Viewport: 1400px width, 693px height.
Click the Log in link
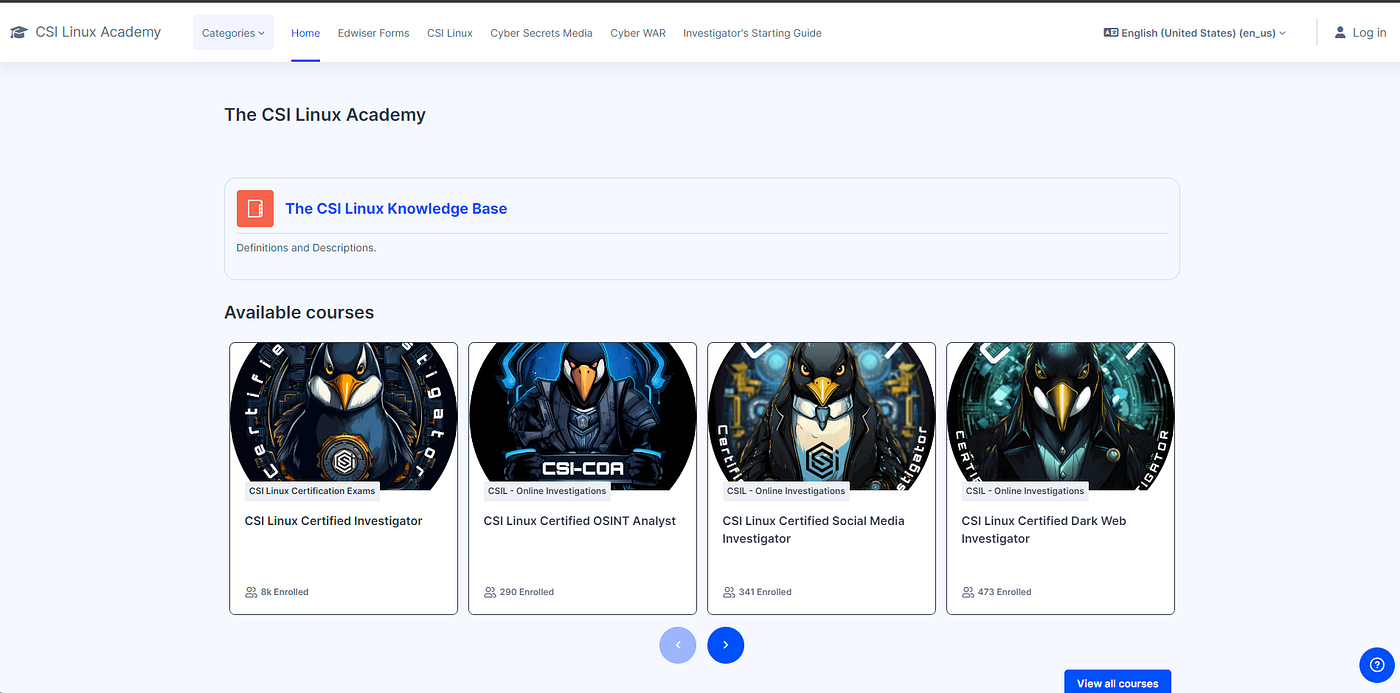tap(1369, 33)
